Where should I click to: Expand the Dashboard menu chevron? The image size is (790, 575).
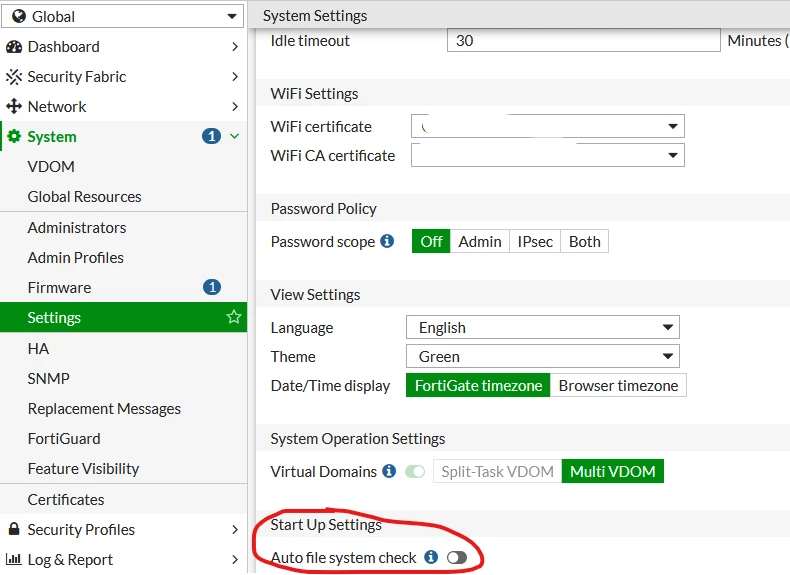(x=235, y=47)
